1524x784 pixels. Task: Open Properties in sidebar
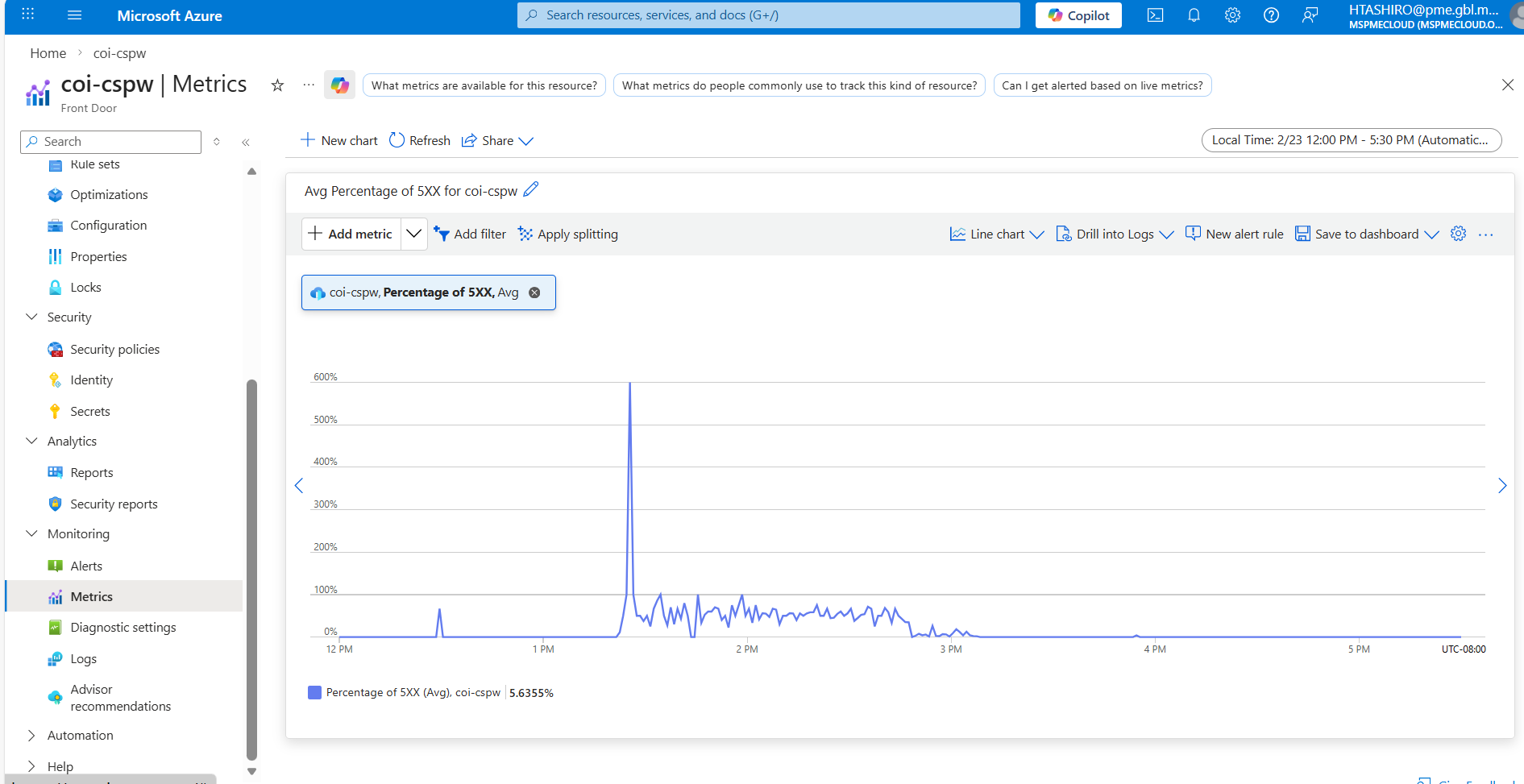point(98,257)
